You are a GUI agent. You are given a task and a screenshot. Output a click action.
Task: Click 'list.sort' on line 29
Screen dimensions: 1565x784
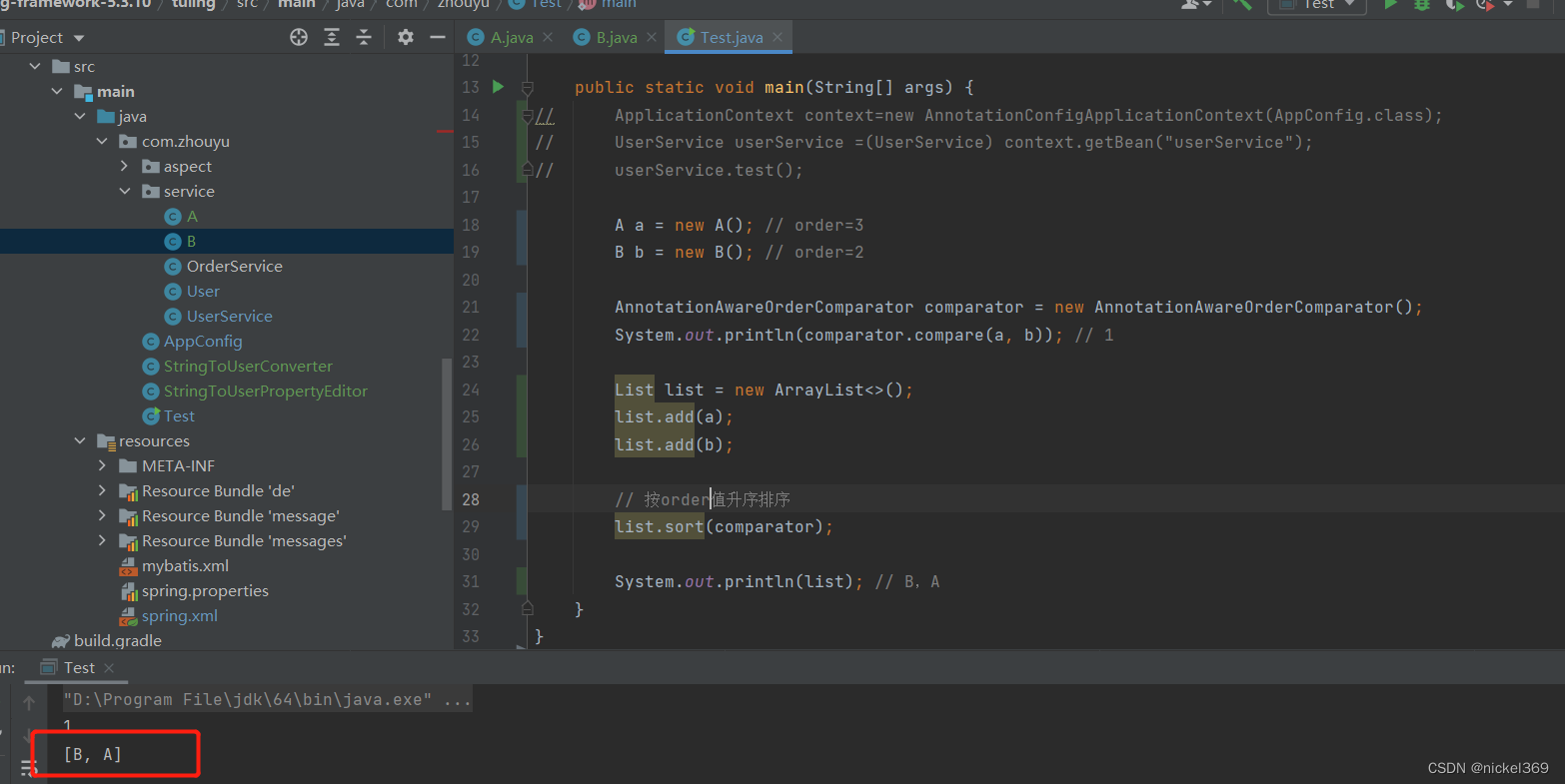[659, 527]
